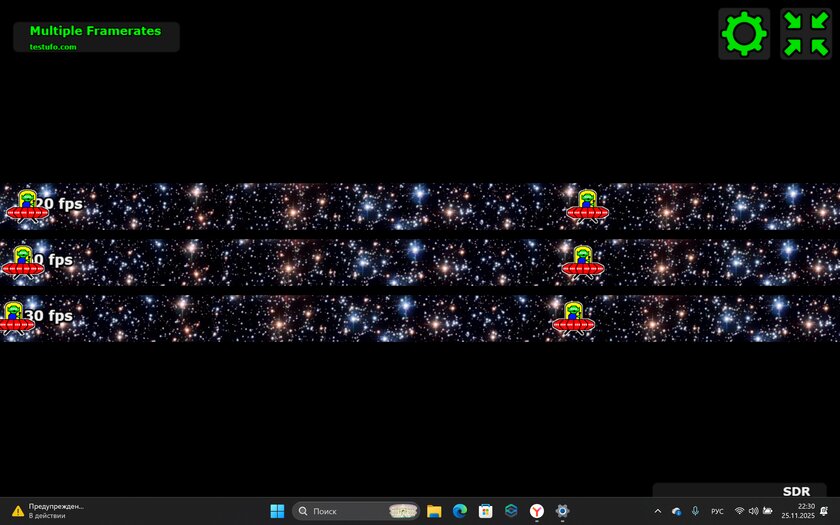Viewport: 840px width, 525px height.
Task: Click the testufo.com link
Action: tap(53, 47)
